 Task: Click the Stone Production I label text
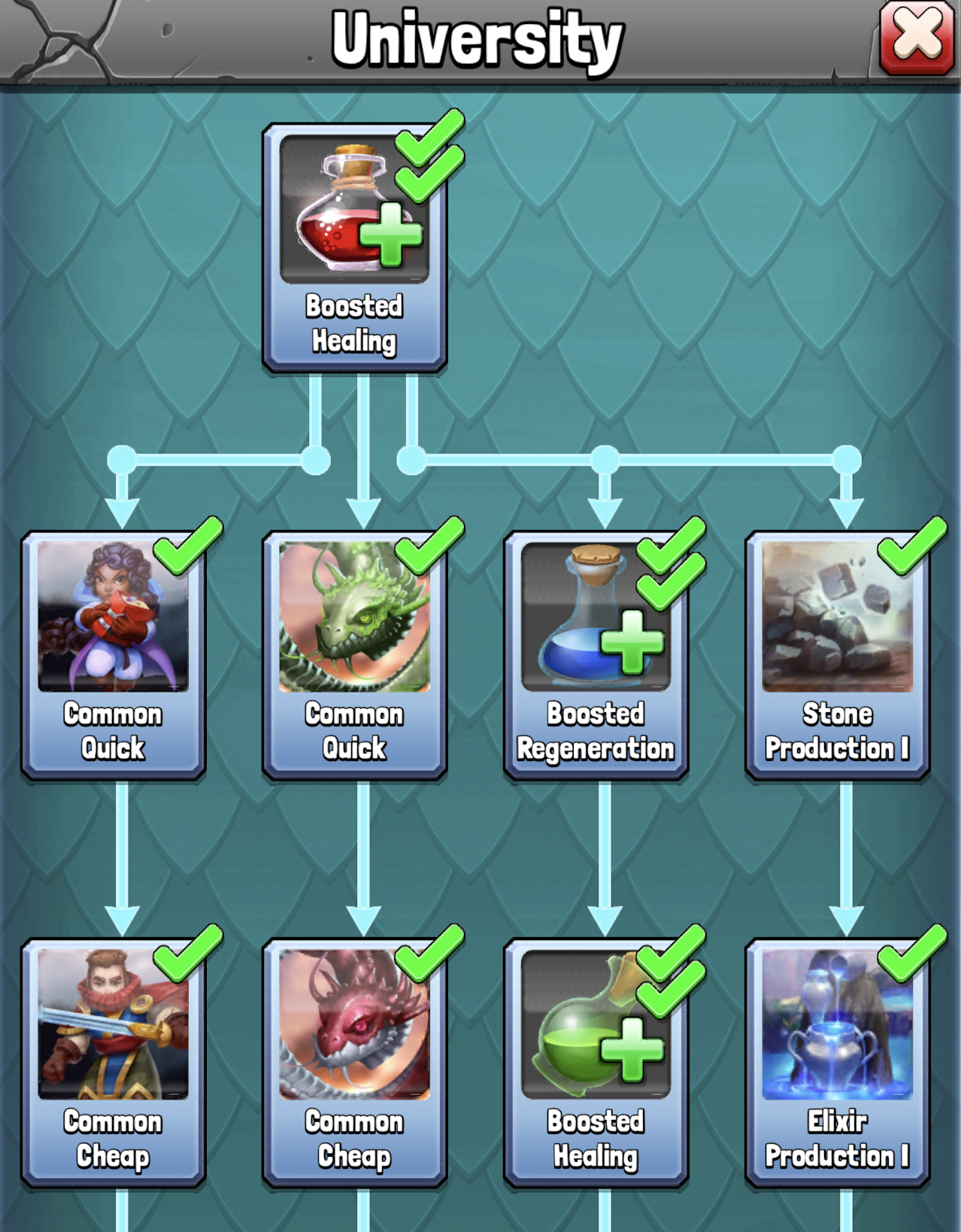click(837, 731)
